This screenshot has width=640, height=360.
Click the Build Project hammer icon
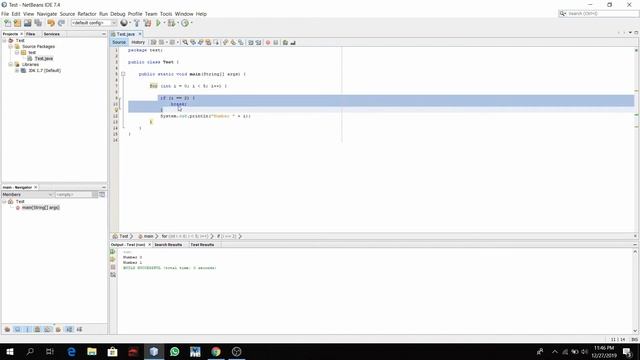click(137, 23)
